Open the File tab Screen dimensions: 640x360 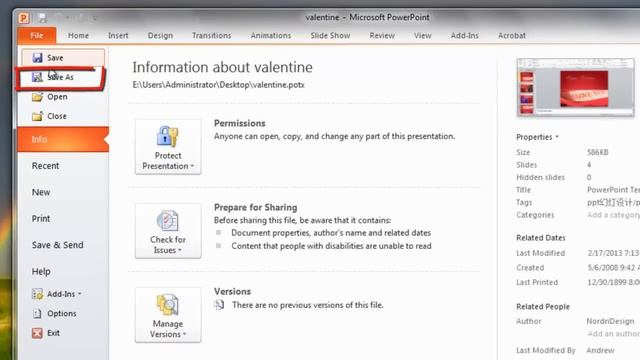(x=37, y=36)
